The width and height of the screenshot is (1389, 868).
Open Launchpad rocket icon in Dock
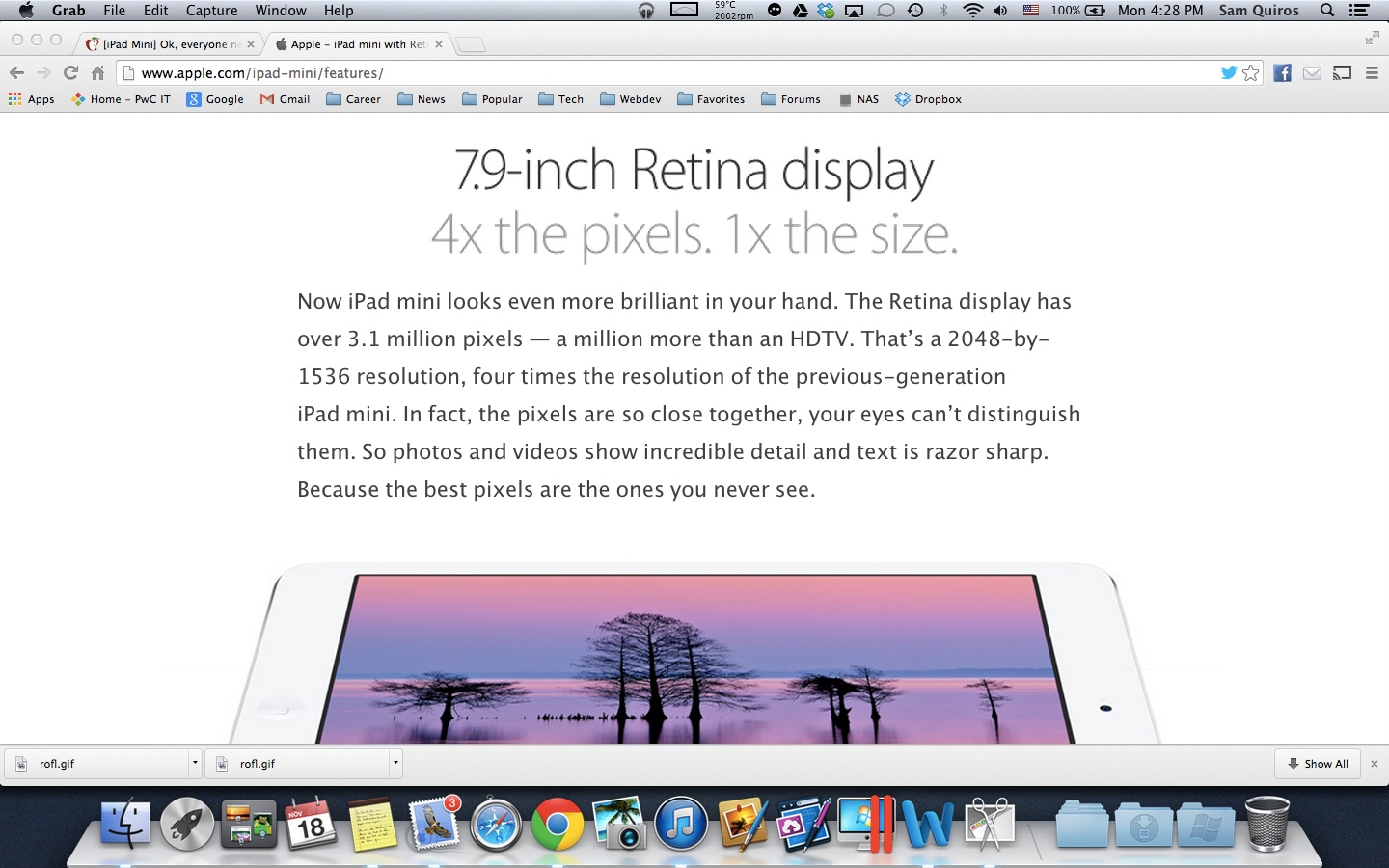point(187,825)
